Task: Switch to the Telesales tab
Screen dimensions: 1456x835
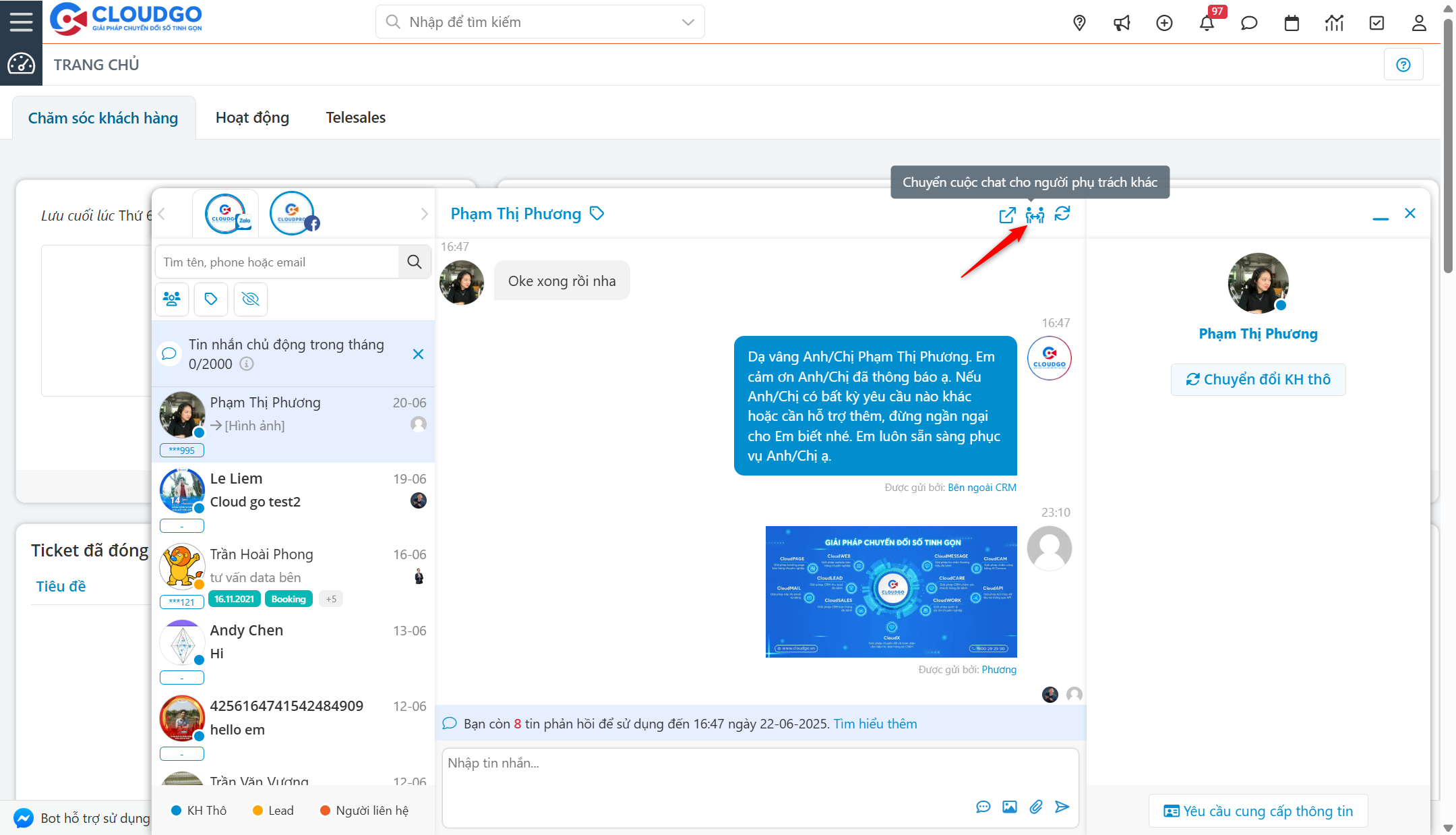Action: (355, 117)
